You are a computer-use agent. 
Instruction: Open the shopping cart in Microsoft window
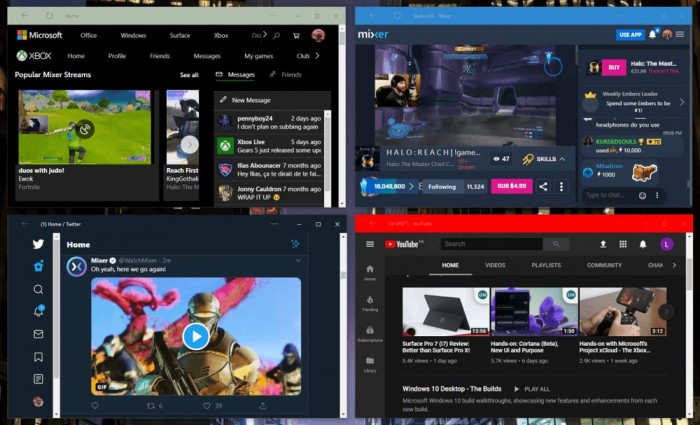click(296, 35)
